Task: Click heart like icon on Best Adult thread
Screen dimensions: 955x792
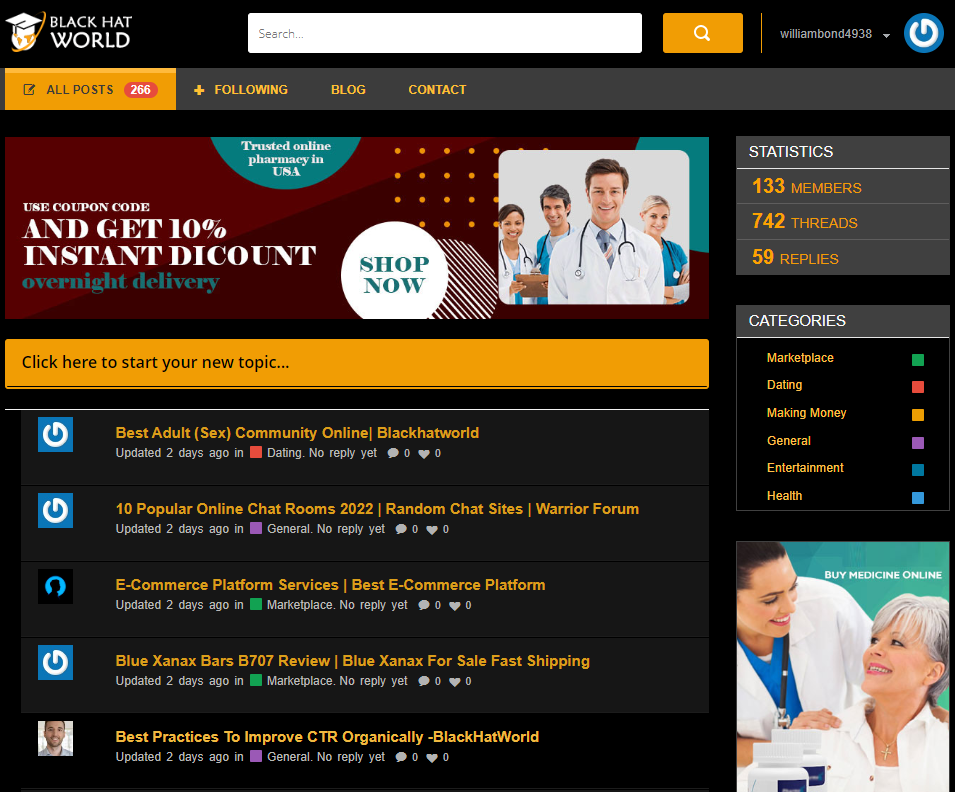Action: click(424, 454)
